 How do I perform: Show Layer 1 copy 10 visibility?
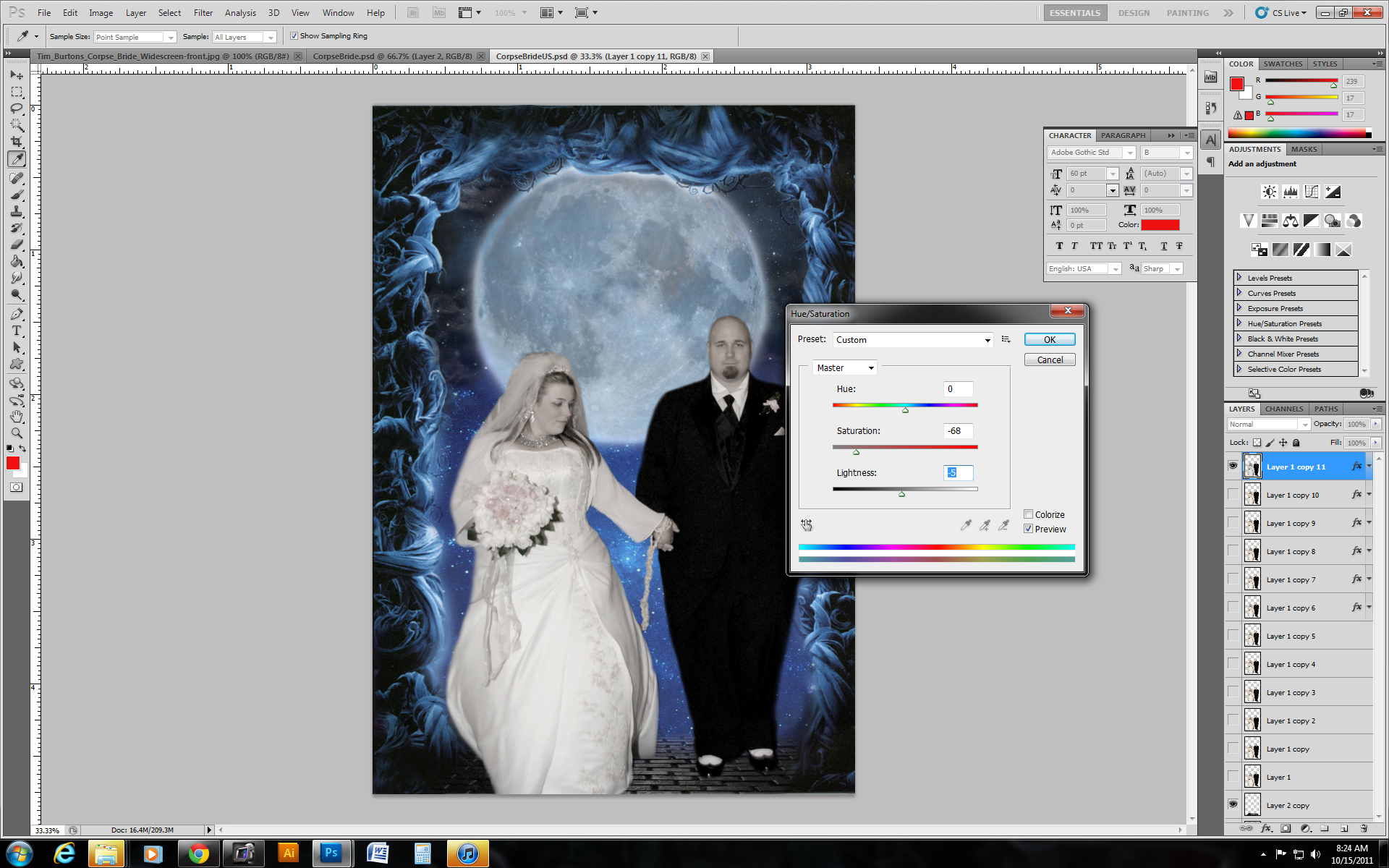coord(1233,495)
